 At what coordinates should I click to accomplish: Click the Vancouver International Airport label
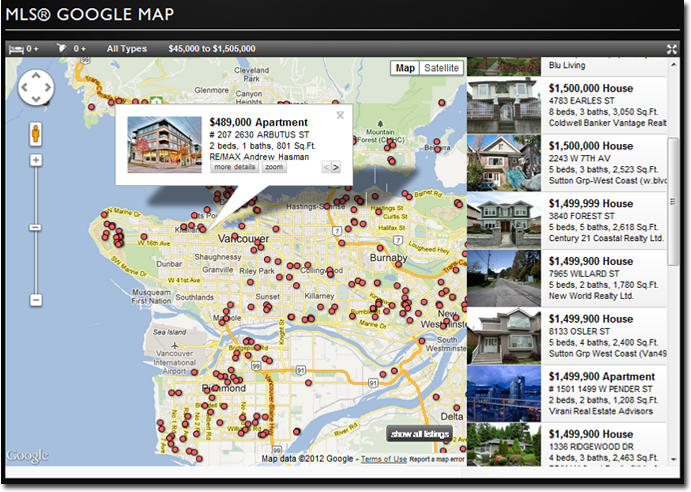coord(175,362)
